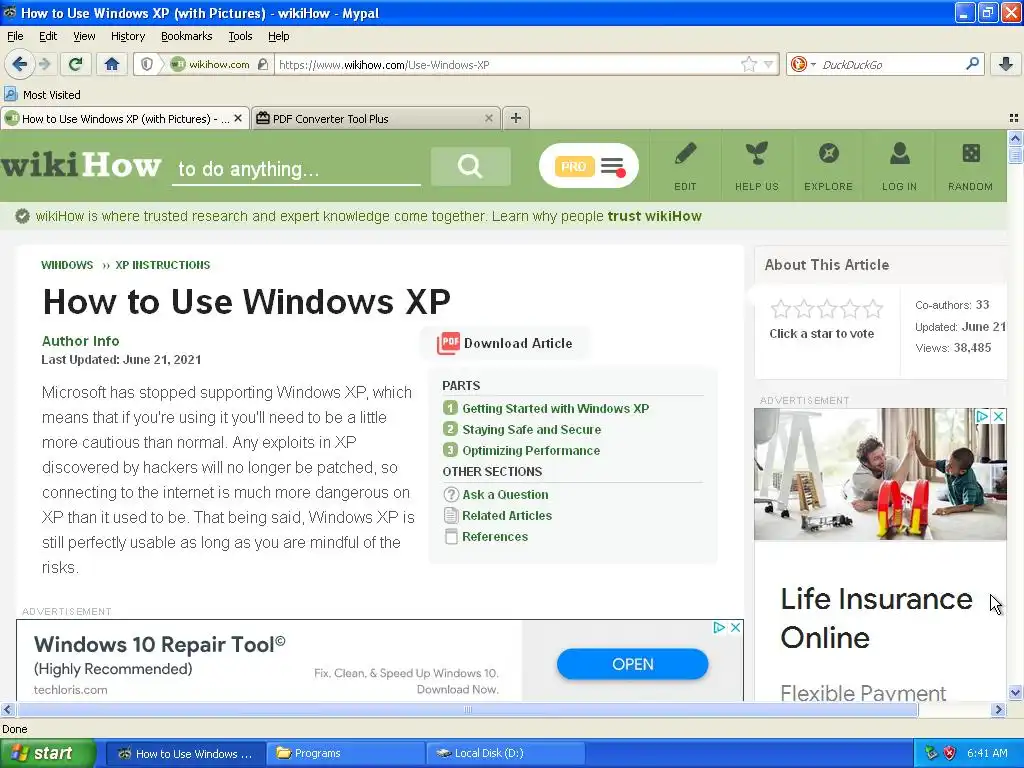Click vertical scrollbar down arrow

(x=1015, y=692)
